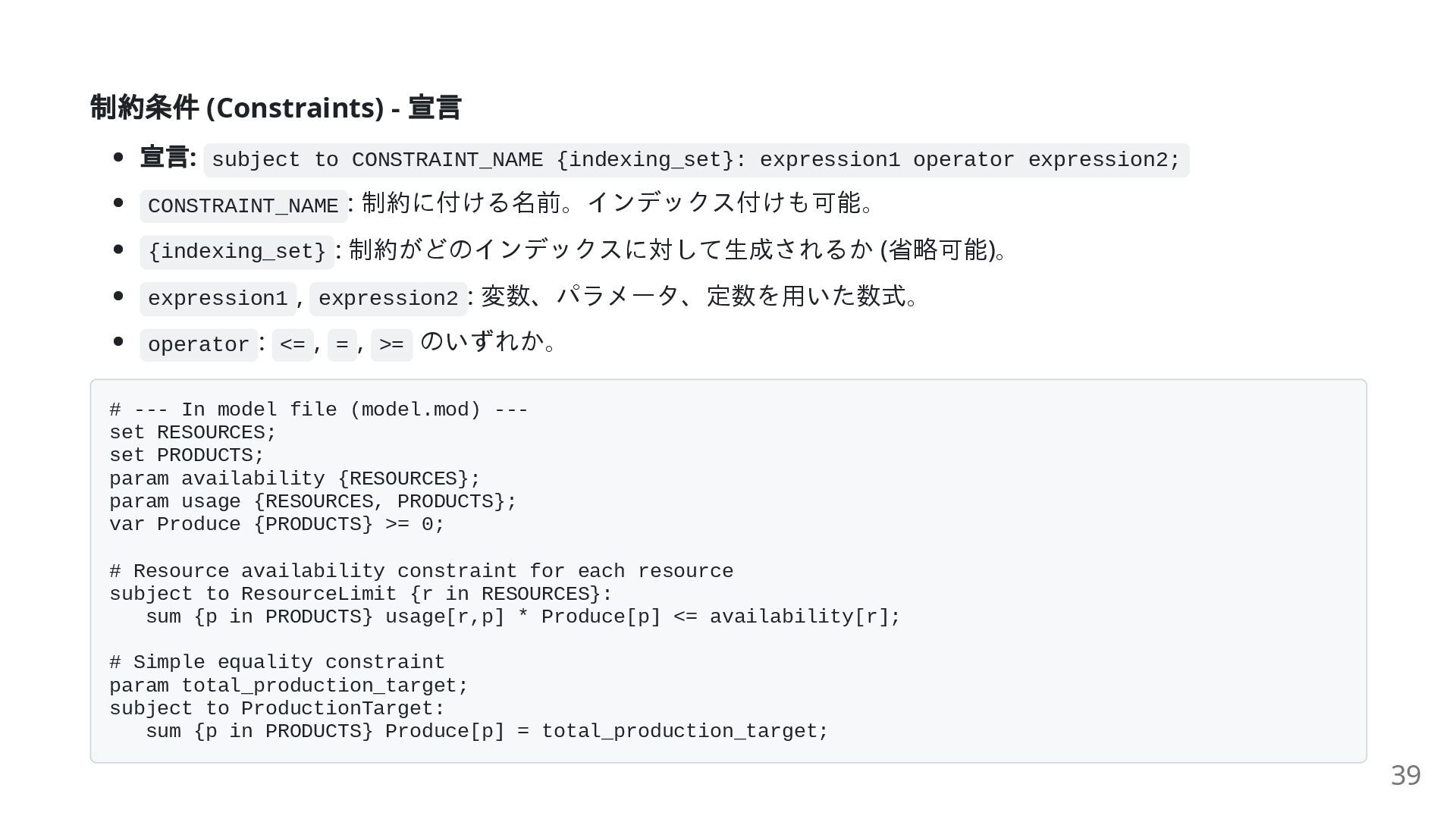
Task: Click the expression2 inline code label
Action: point(388,299)
